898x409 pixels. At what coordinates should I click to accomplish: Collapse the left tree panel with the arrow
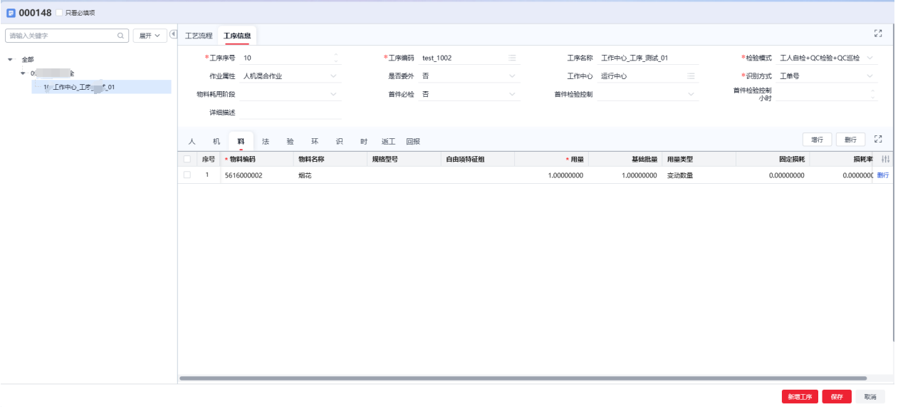pyautogui.click(x=173, y=34)
